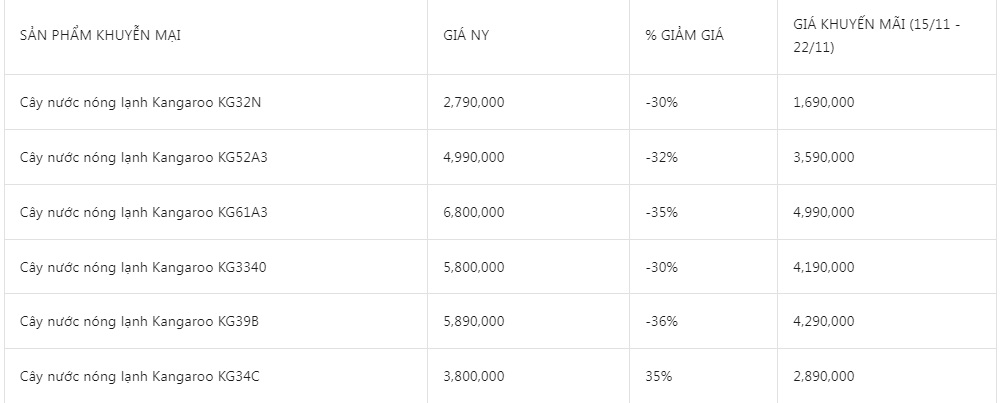The height and width of the screenshot is (403, 1001).
Task: Select the Kangaroo KG39B product name
Action: point(140,321)
